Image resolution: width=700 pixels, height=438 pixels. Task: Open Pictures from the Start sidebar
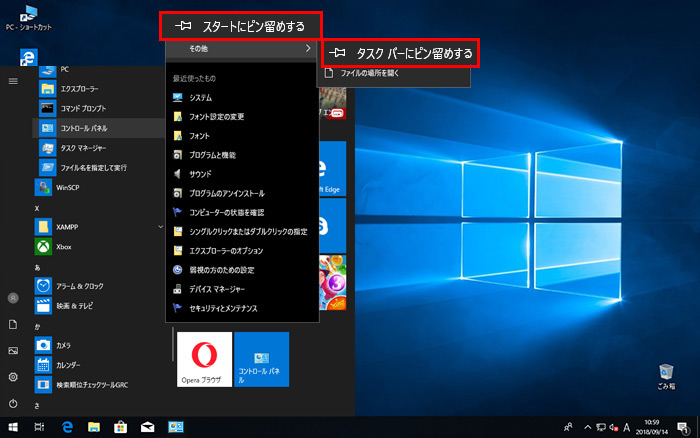pyautogui.click(x=13, y=350)
